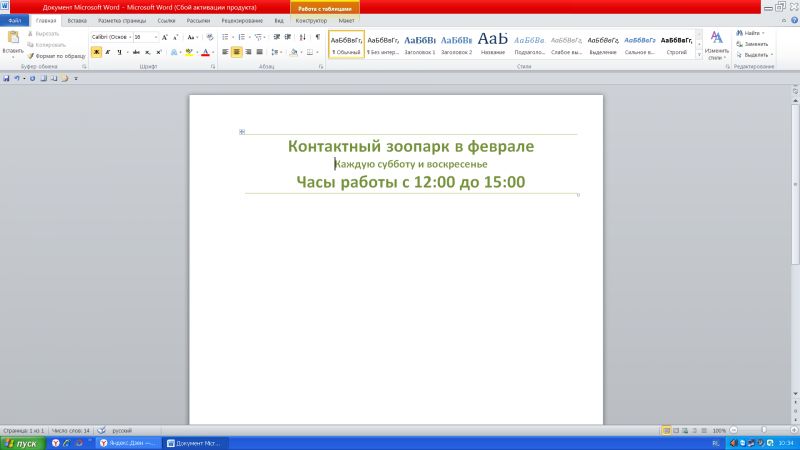This screenshot has width=800, height=450.
Task: Switch to the Конструктор table tab
Action: [x=311, y=20]
